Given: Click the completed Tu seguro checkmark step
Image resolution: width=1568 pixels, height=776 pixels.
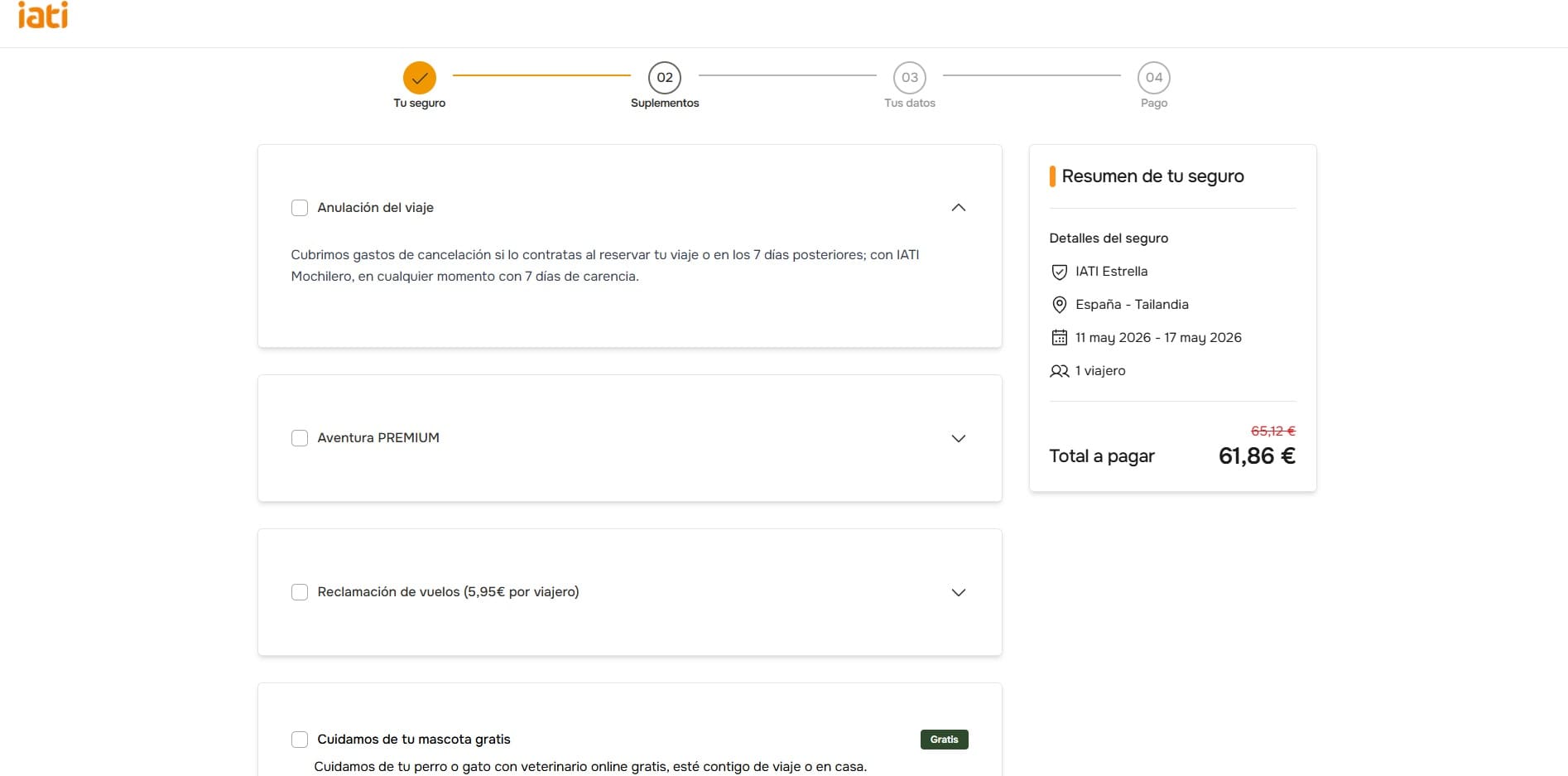Looking at the screenshot, I should (x=420, y=78).
